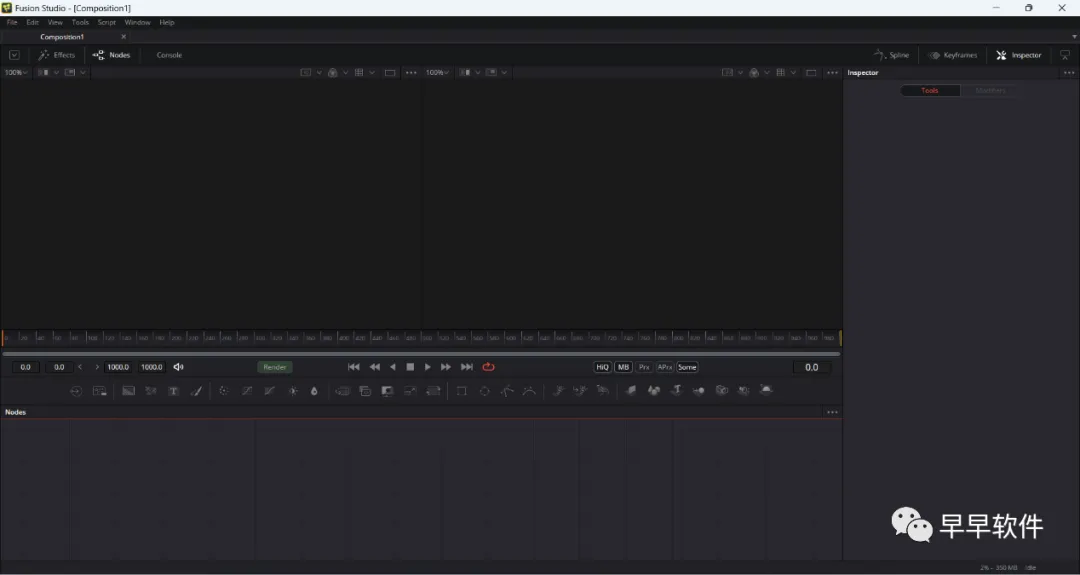
Task: Toggle the Inspector panel button
Action: coord(1019,55)
